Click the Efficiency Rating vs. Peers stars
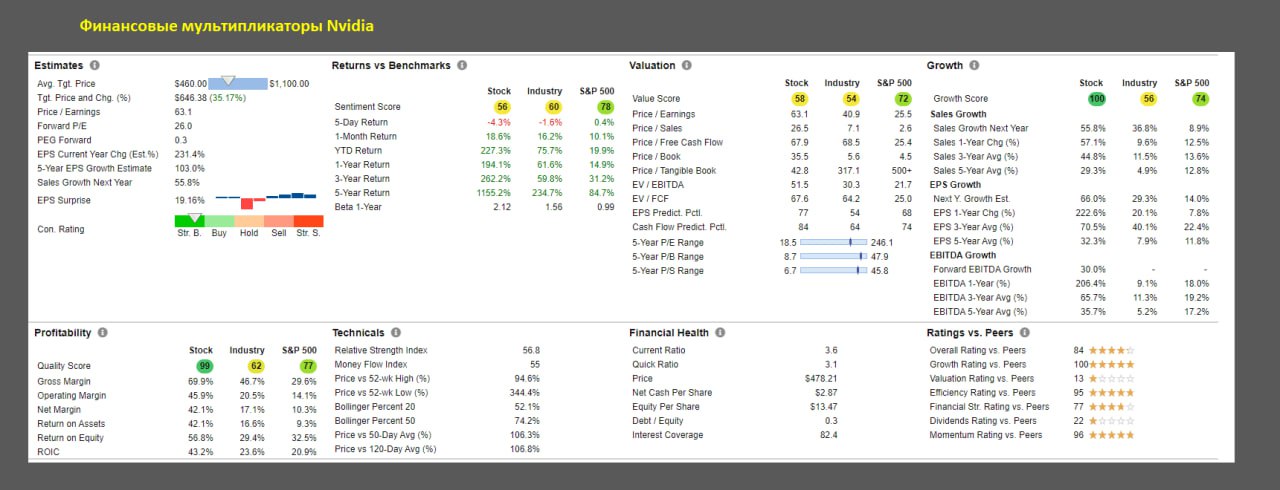The height and width of the screenshot is (490, 1280). pos(1111,393)
